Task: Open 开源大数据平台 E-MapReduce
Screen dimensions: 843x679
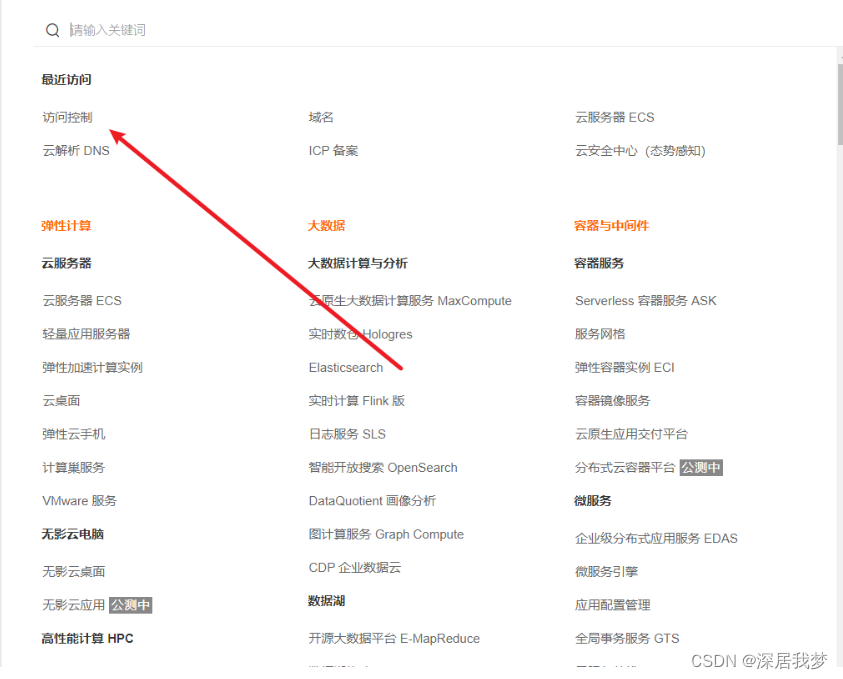Action: coord(394,638)
